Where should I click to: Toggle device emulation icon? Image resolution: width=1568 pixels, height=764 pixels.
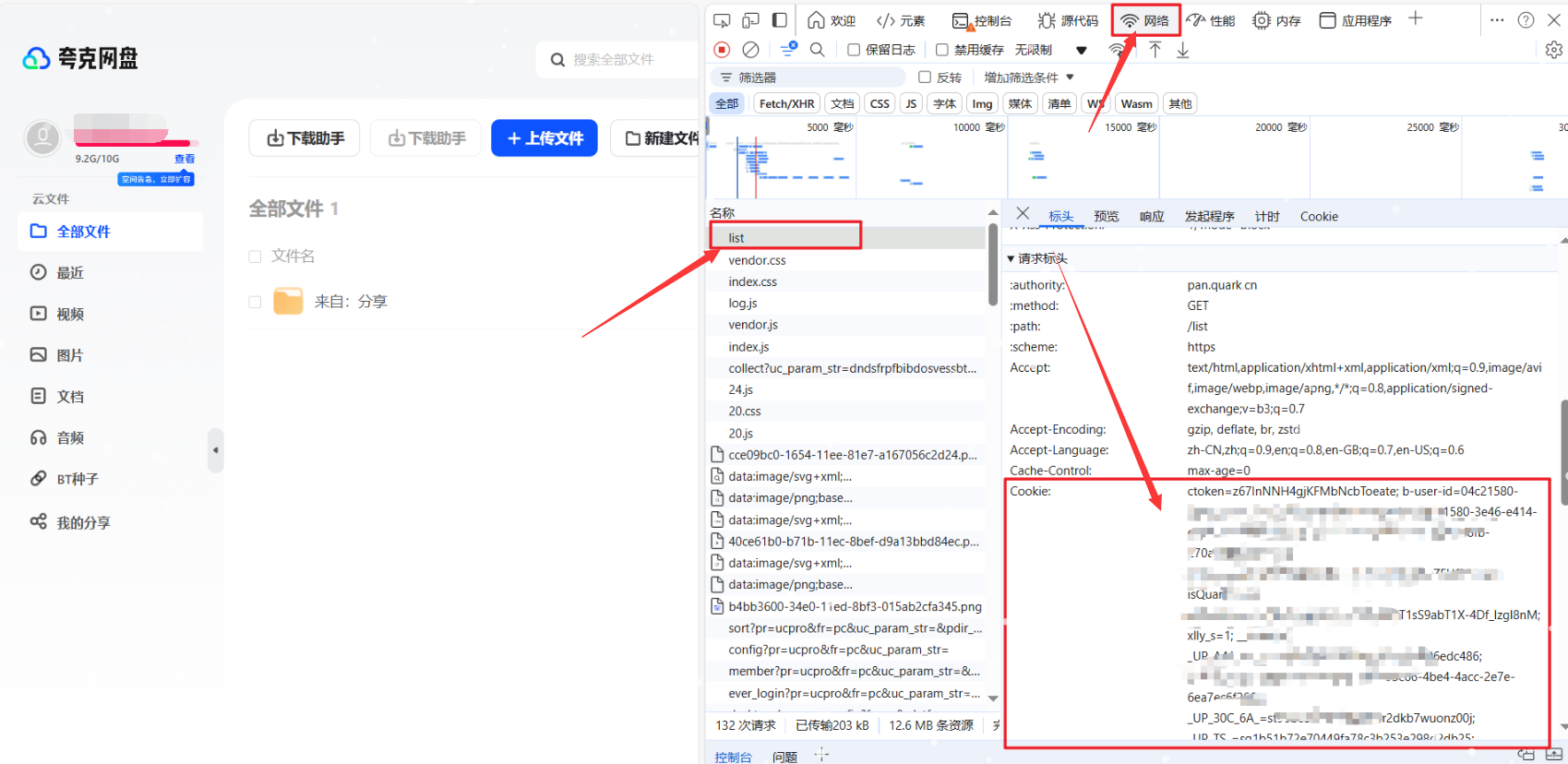coord(751,20)
